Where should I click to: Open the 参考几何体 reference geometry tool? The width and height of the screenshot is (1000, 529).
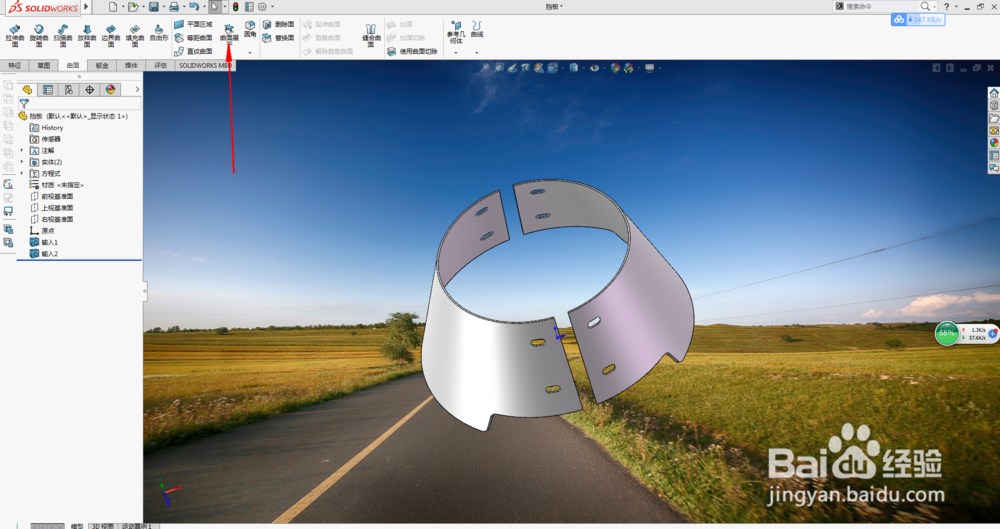coord(455,33)
